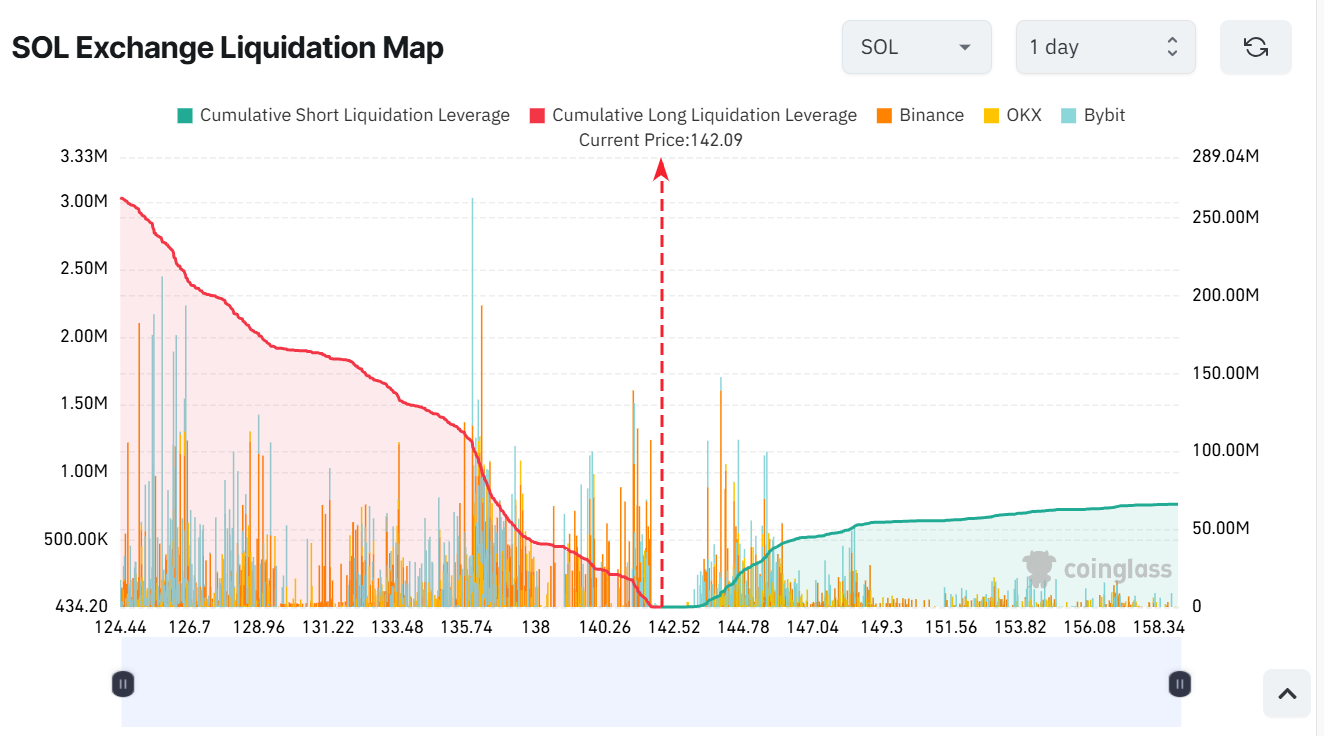Click the 124.44 x-axis label
Screen dimensions: 1324x736
(120, 627)
